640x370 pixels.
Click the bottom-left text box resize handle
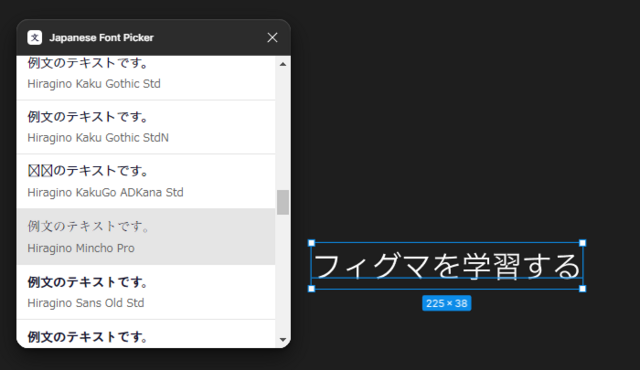click(x=311, y=289)
